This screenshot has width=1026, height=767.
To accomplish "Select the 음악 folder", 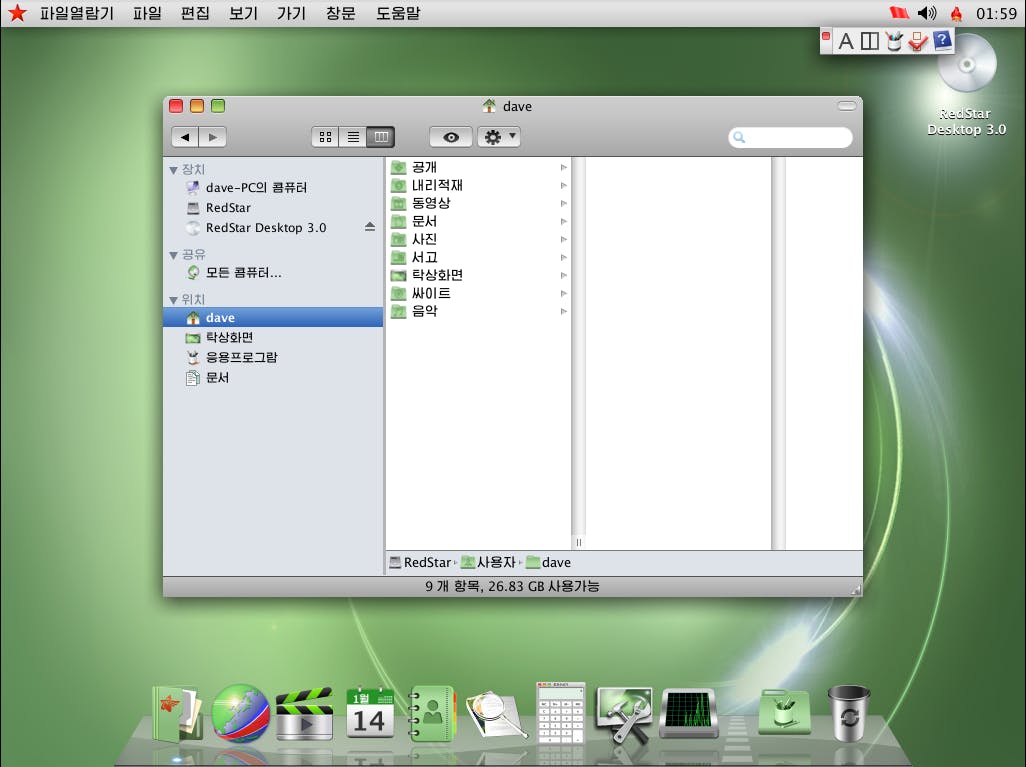I will click(x=478, y=312).
